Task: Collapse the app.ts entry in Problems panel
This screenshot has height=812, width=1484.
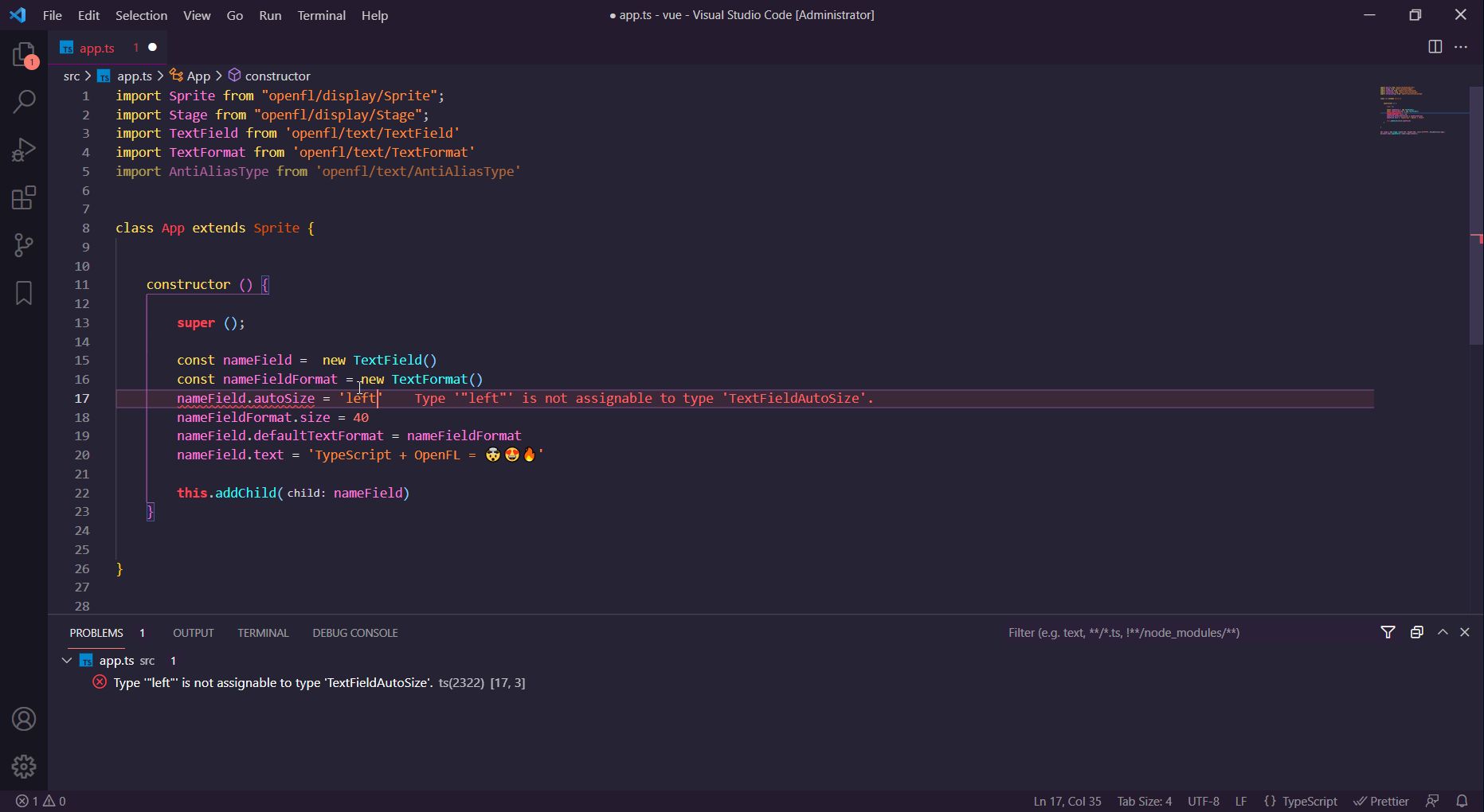Action: (67, 660)
